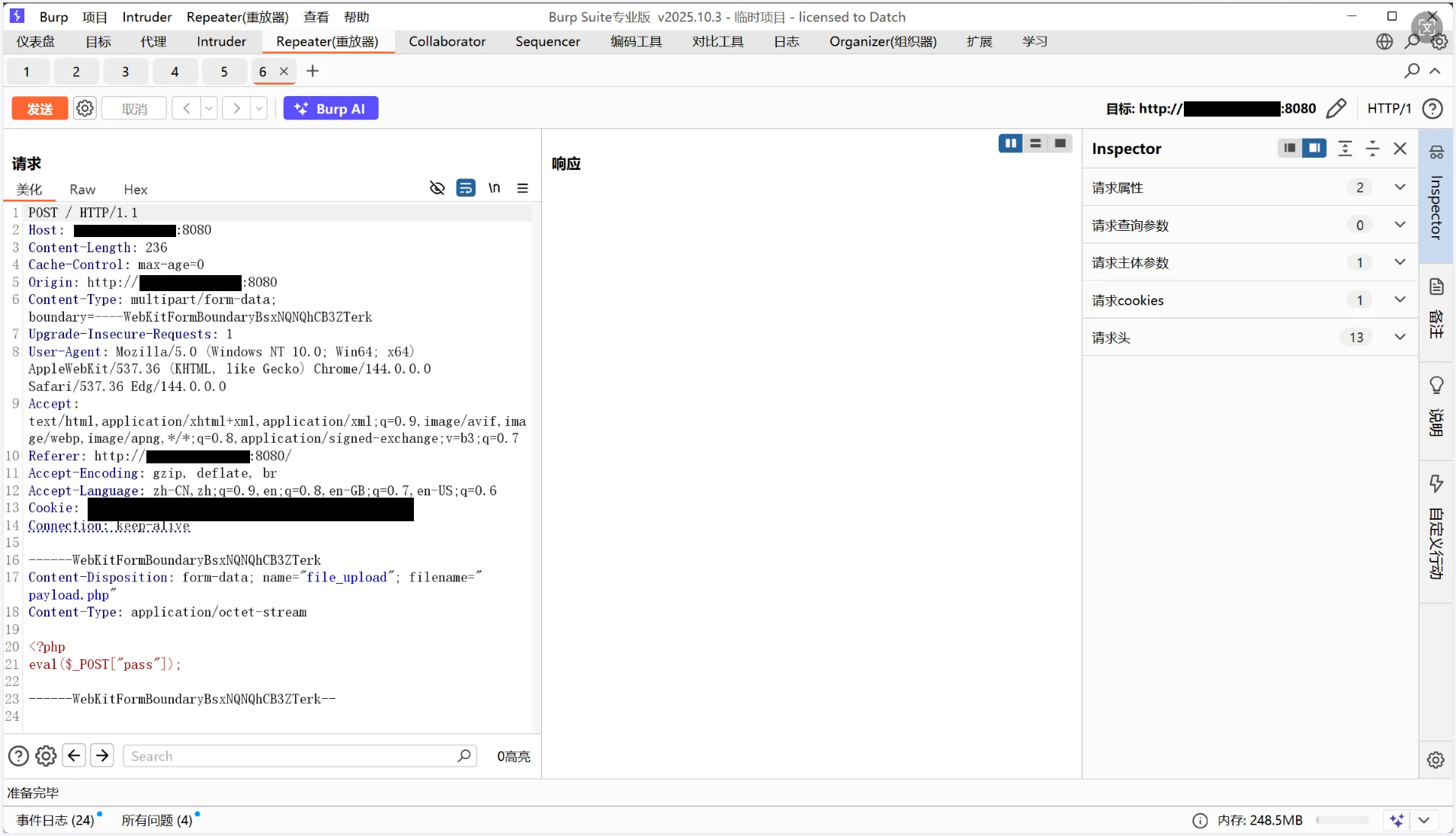
Task: Open the 查看 menu
Action: (x=316, y=17)
